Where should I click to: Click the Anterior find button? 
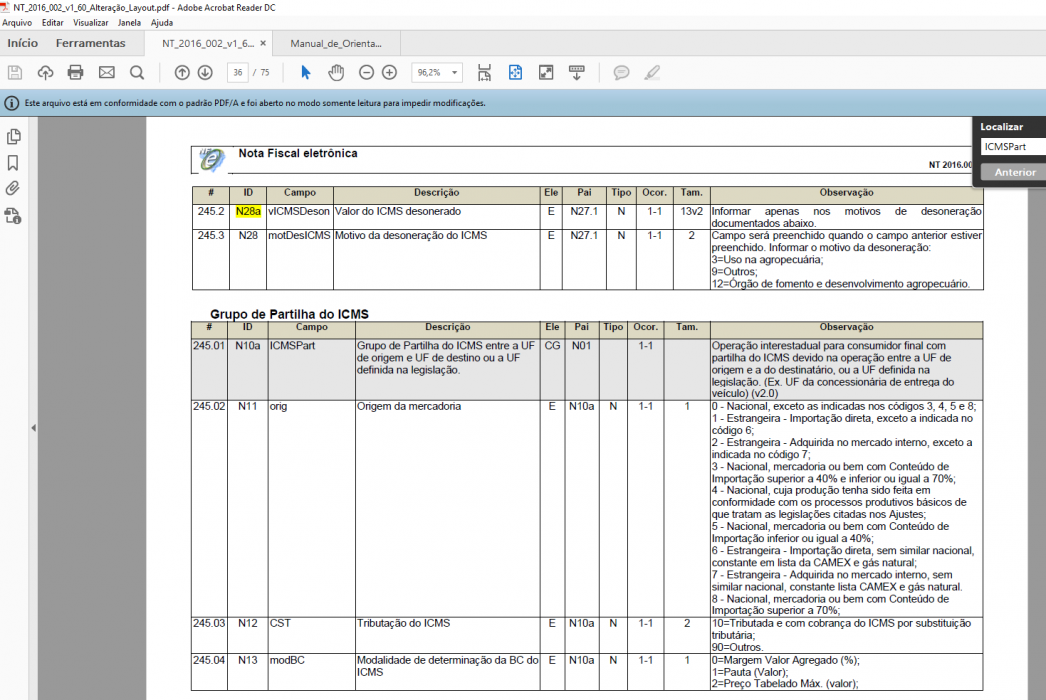click(1015, 172)
